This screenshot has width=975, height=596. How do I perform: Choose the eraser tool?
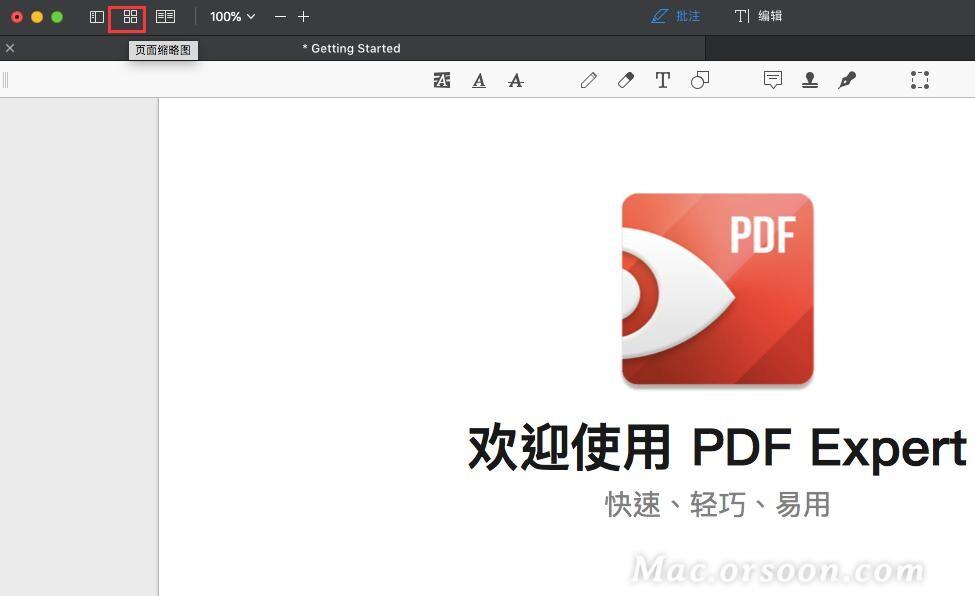pos(626,80)
